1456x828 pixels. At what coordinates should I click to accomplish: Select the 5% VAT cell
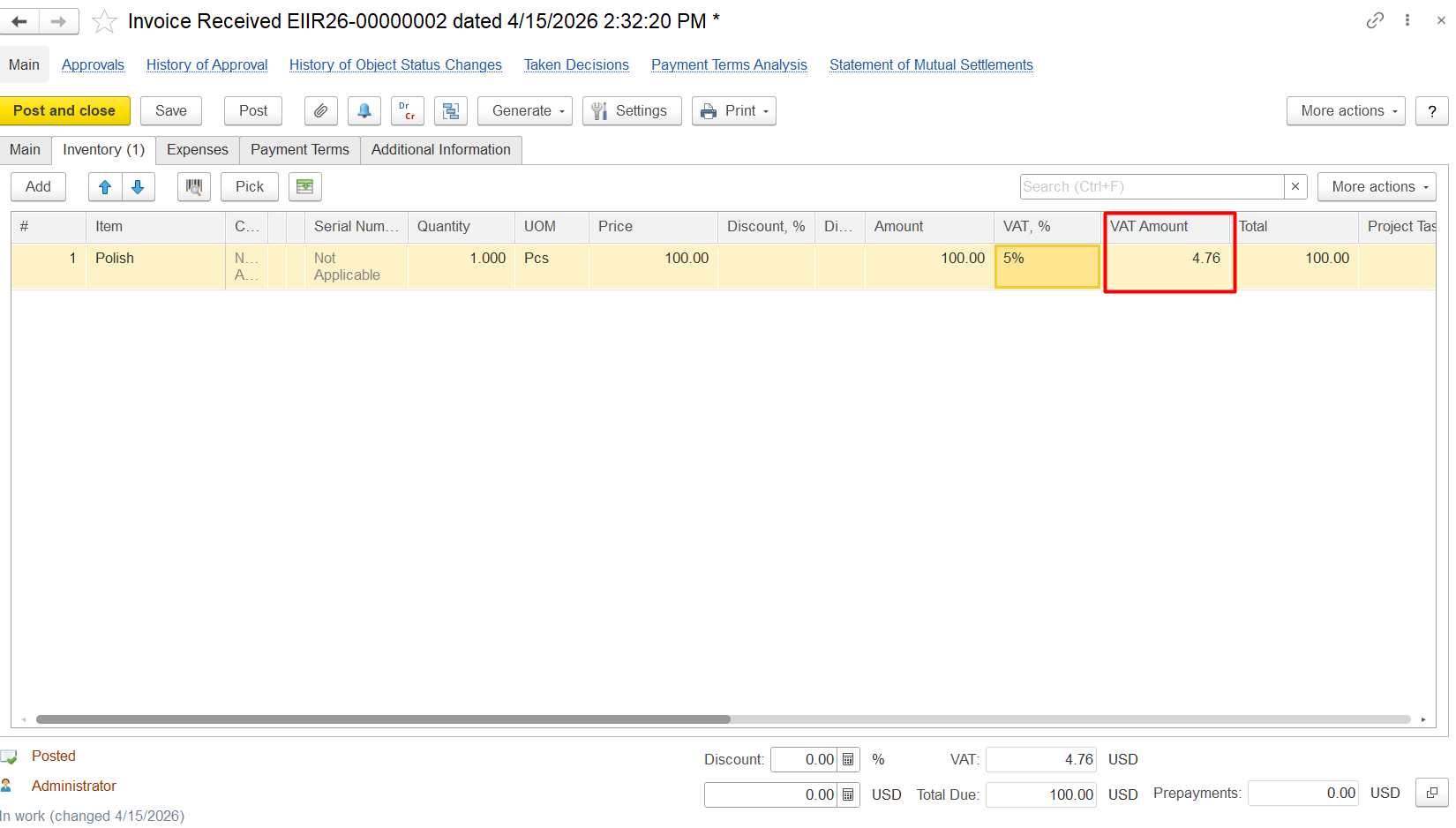pos(1047,267)
